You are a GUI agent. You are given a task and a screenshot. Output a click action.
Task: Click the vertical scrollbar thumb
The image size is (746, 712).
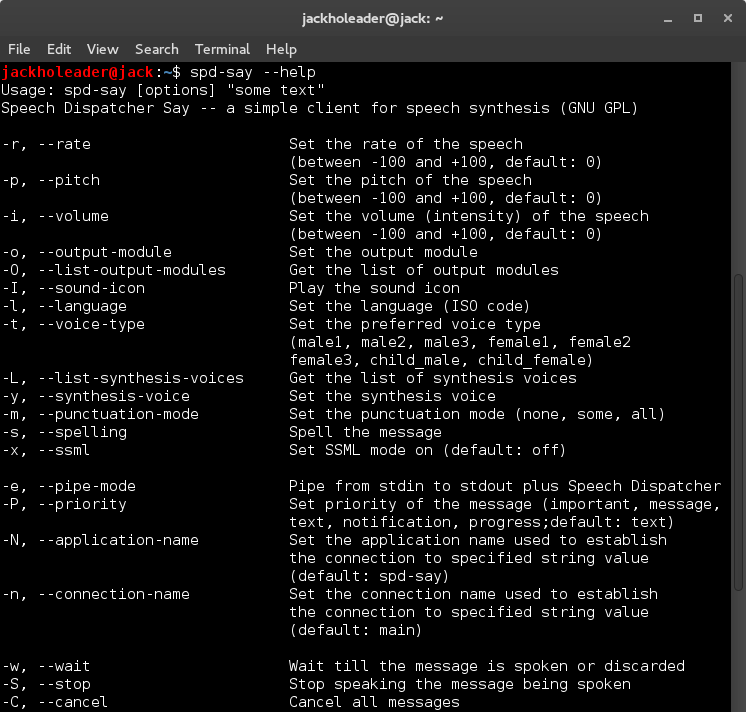click(738, 432)
